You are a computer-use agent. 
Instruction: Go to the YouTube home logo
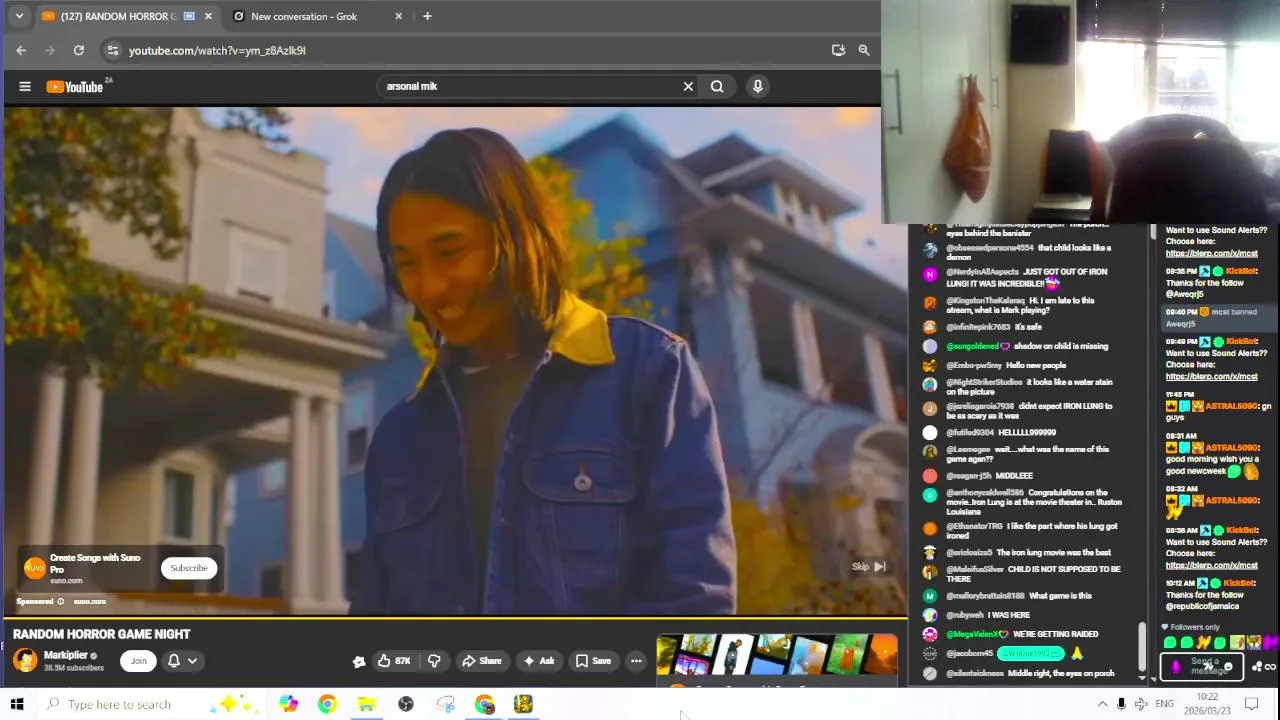point(75,86)
